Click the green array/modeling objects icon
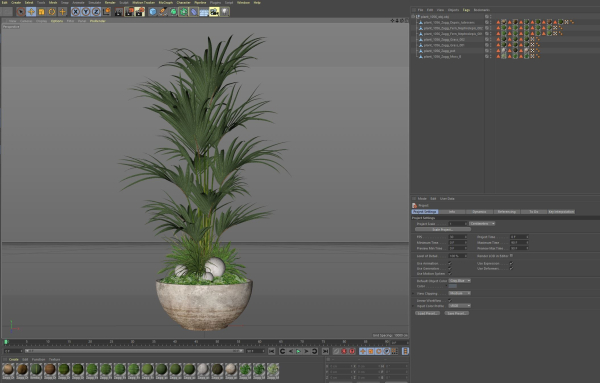Viewport: 600px width, 383px height. point(184,12)
